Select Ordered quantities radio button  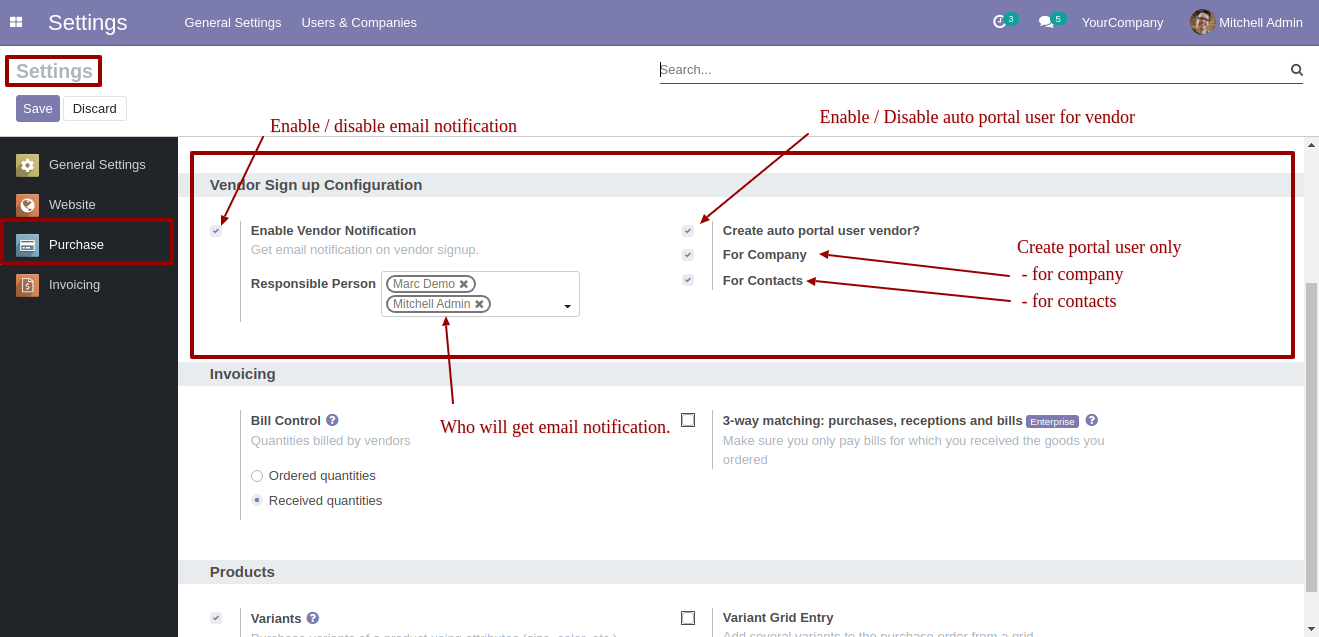point(257,476)
